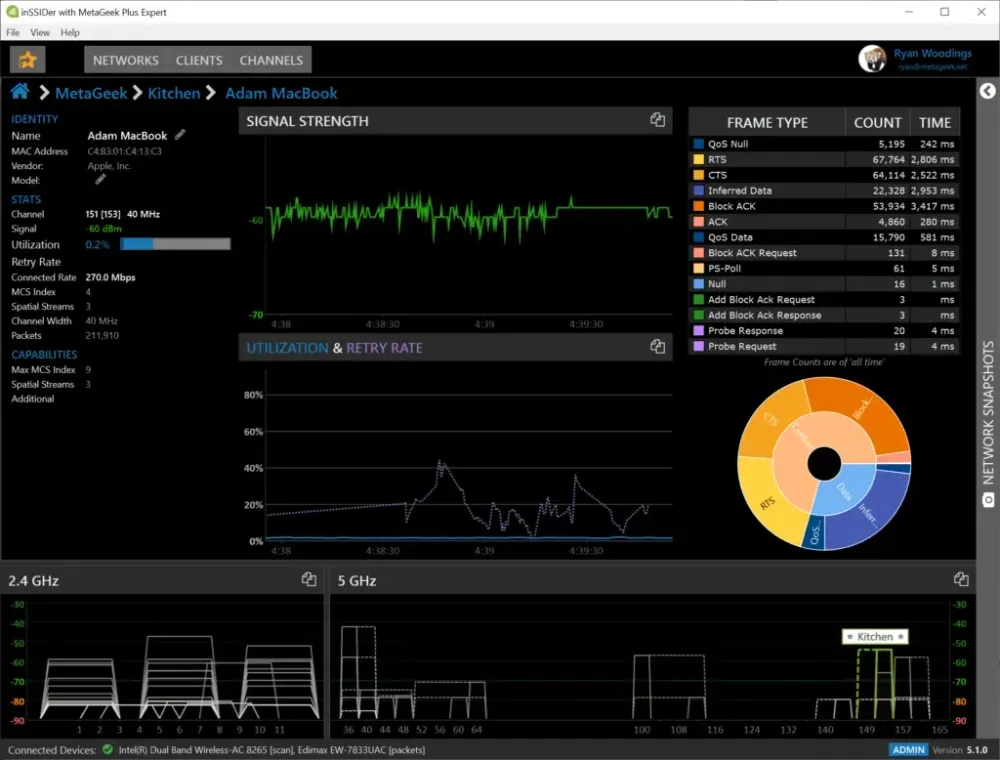This screenshot has height=760, width=1000.
Task: Open the Kitchen breadcrumb link
Action: tap(174, 92)
